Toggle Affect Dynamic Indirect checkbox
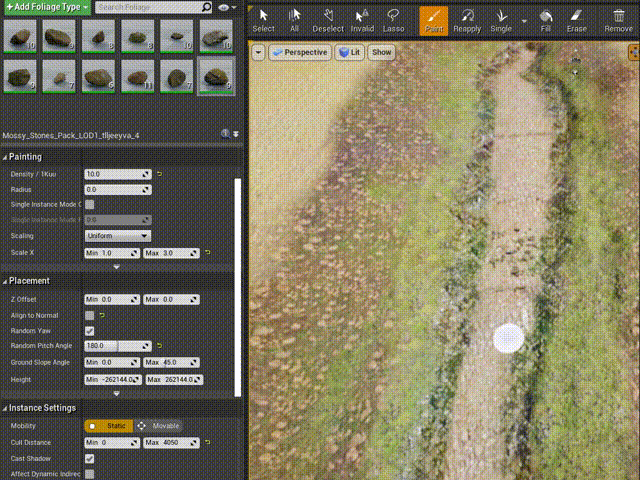Screen dimensions: 640x480 (89, 474)
